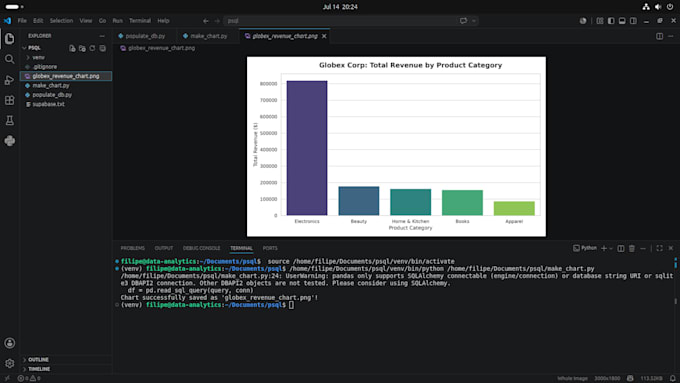The image size is (680, 383).
Task: Open the Explorer view in activity bar
Action: (10, 39)
